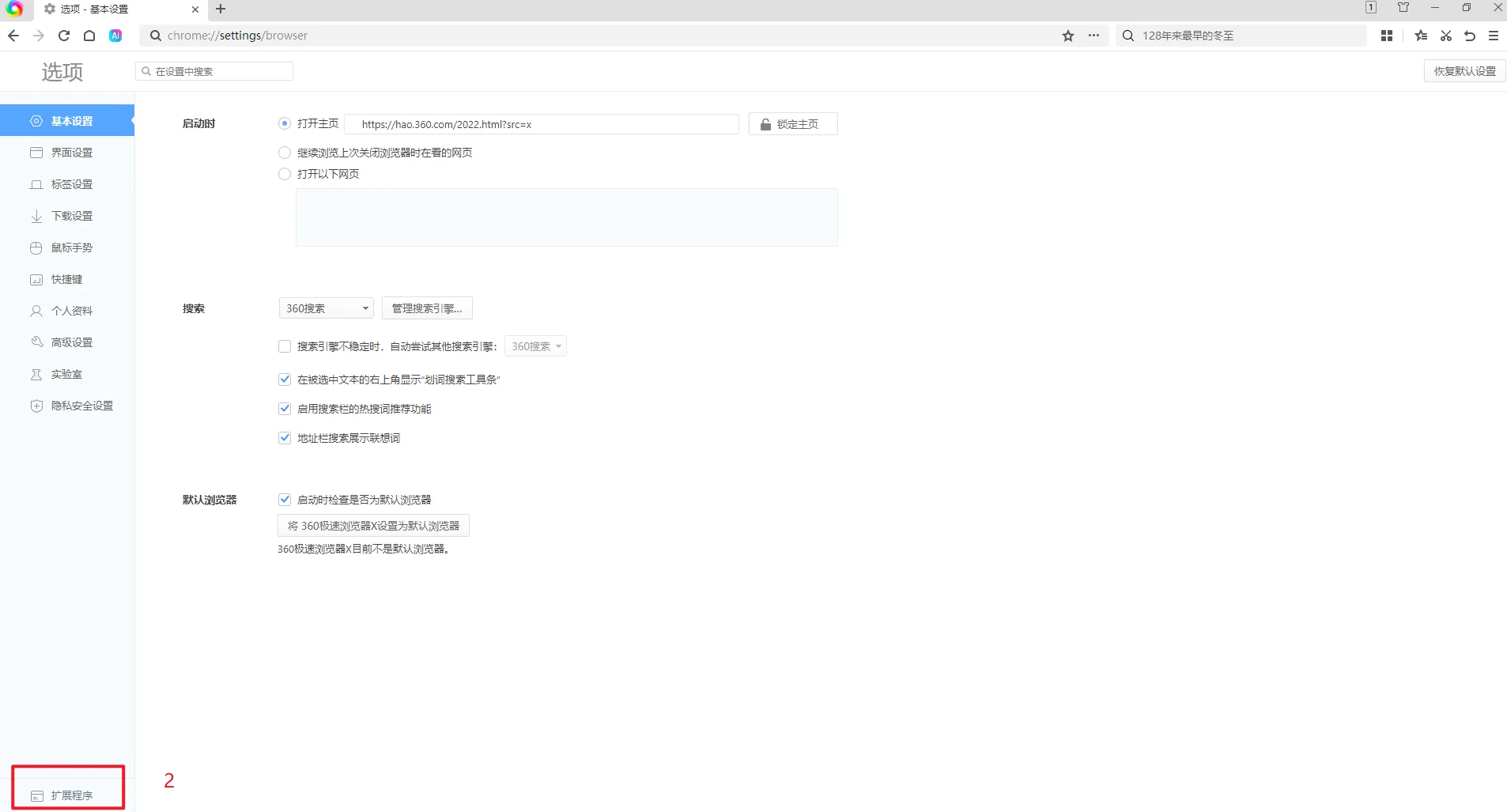
Task: Click the undo closed tab icon
Action: [1470, 36]
